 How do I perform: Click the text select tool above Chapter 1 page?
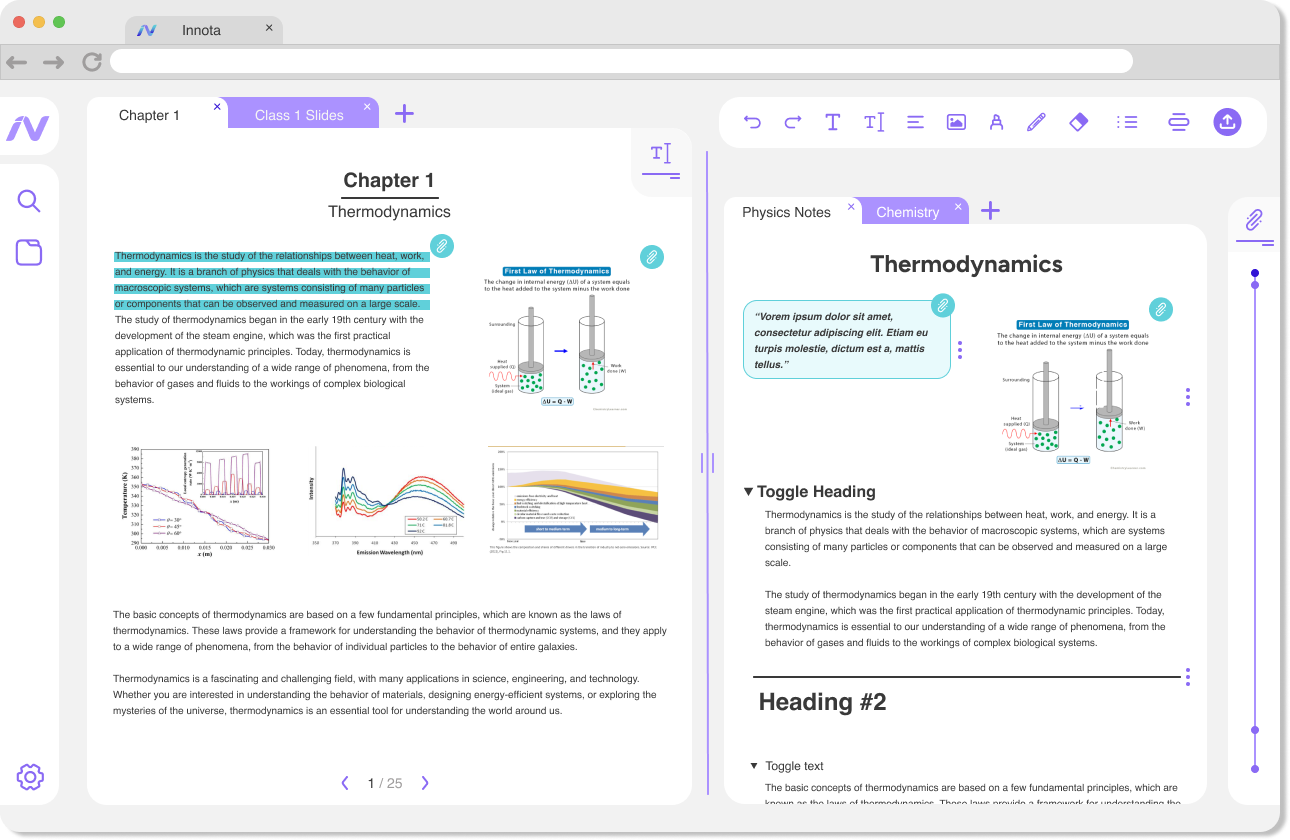click(x=661, y=153)
